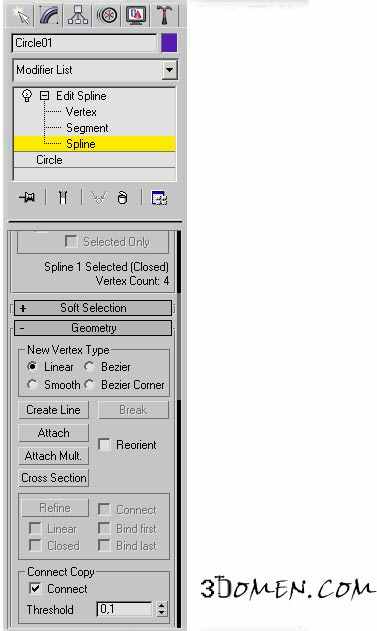This screenshot has width=377, height=631.
Task: Click Configure Modifier Sets icon
Action: (159, 198)
